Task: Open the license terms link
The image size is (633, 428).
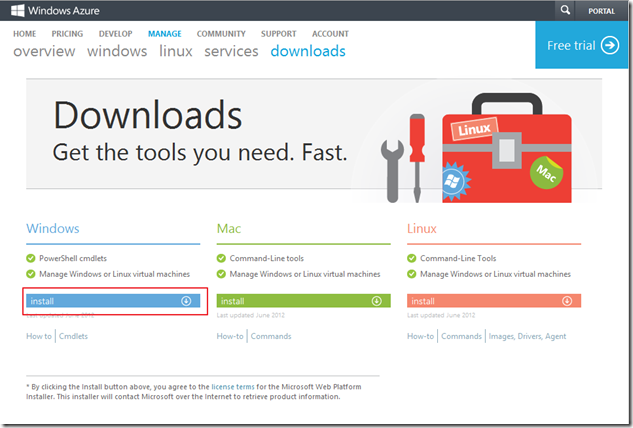Action: click(x=233, y=387)
